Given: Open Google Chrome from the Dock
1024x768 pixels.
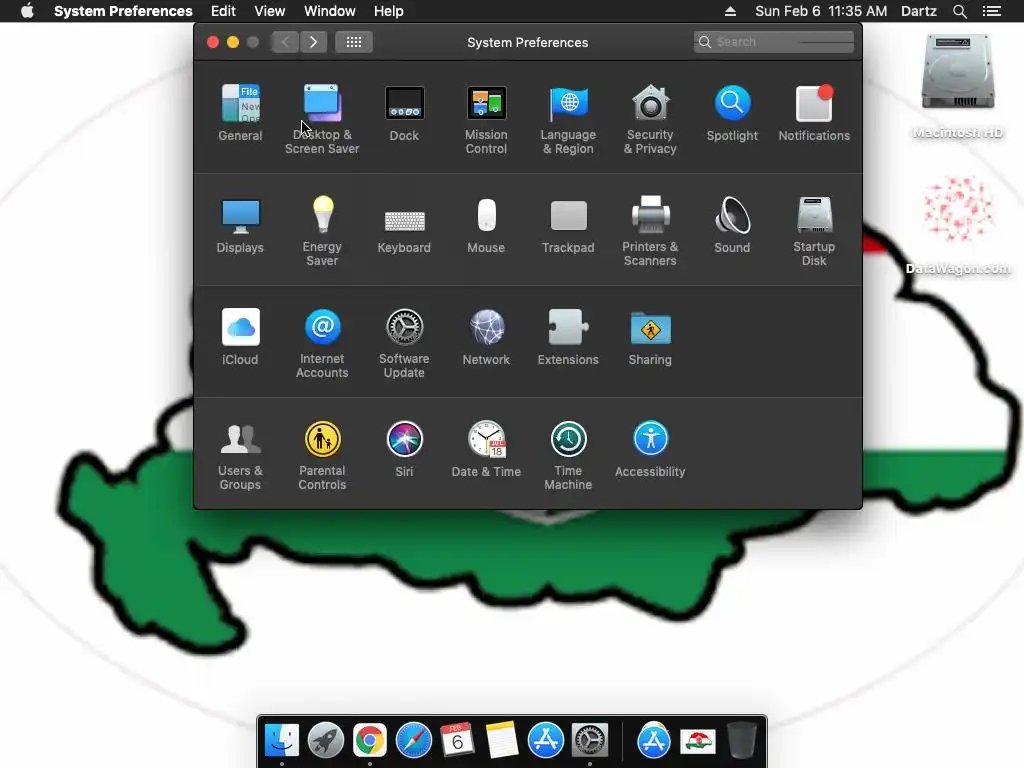Looking at the screenshot, I should 370,741.
